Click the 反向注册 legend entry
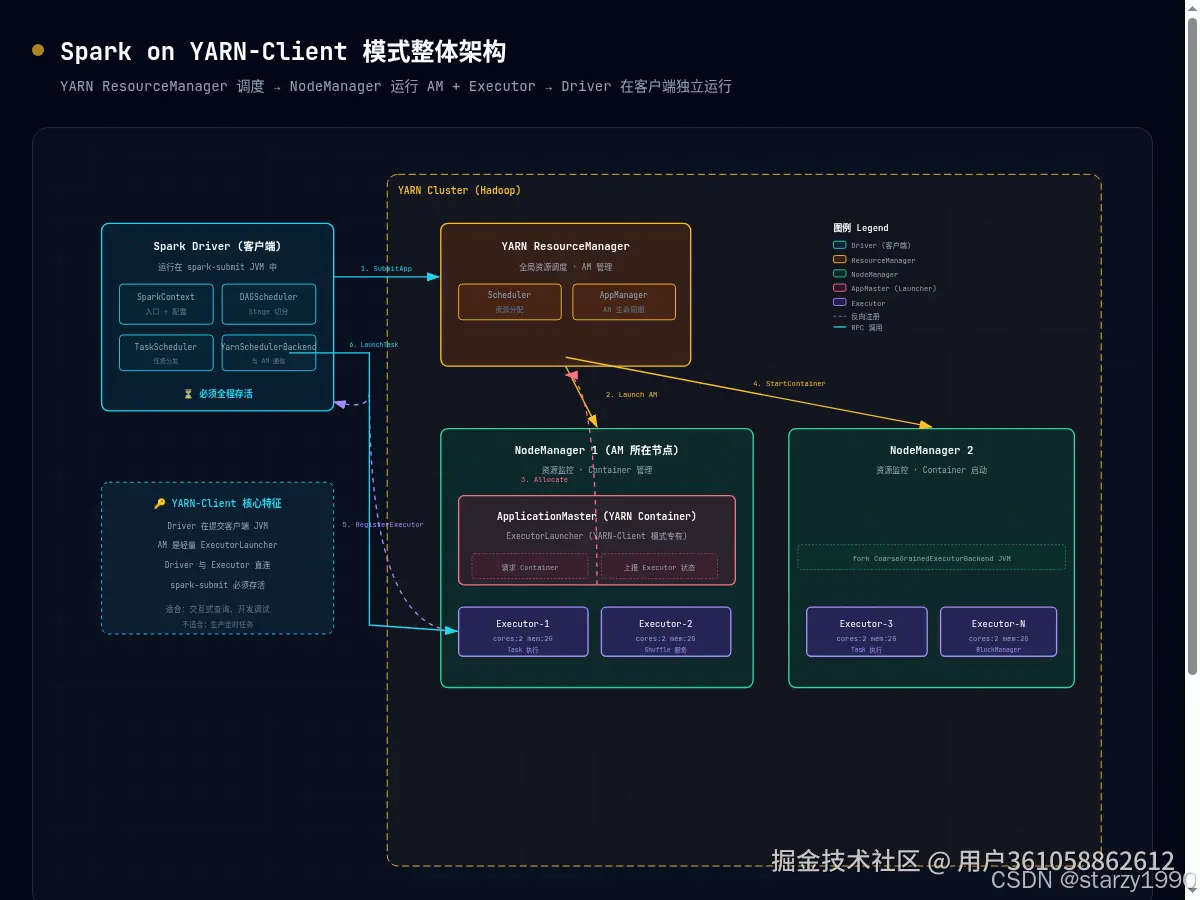The width and height of the screenshot is (1200, 900). [x=856, y=316]
